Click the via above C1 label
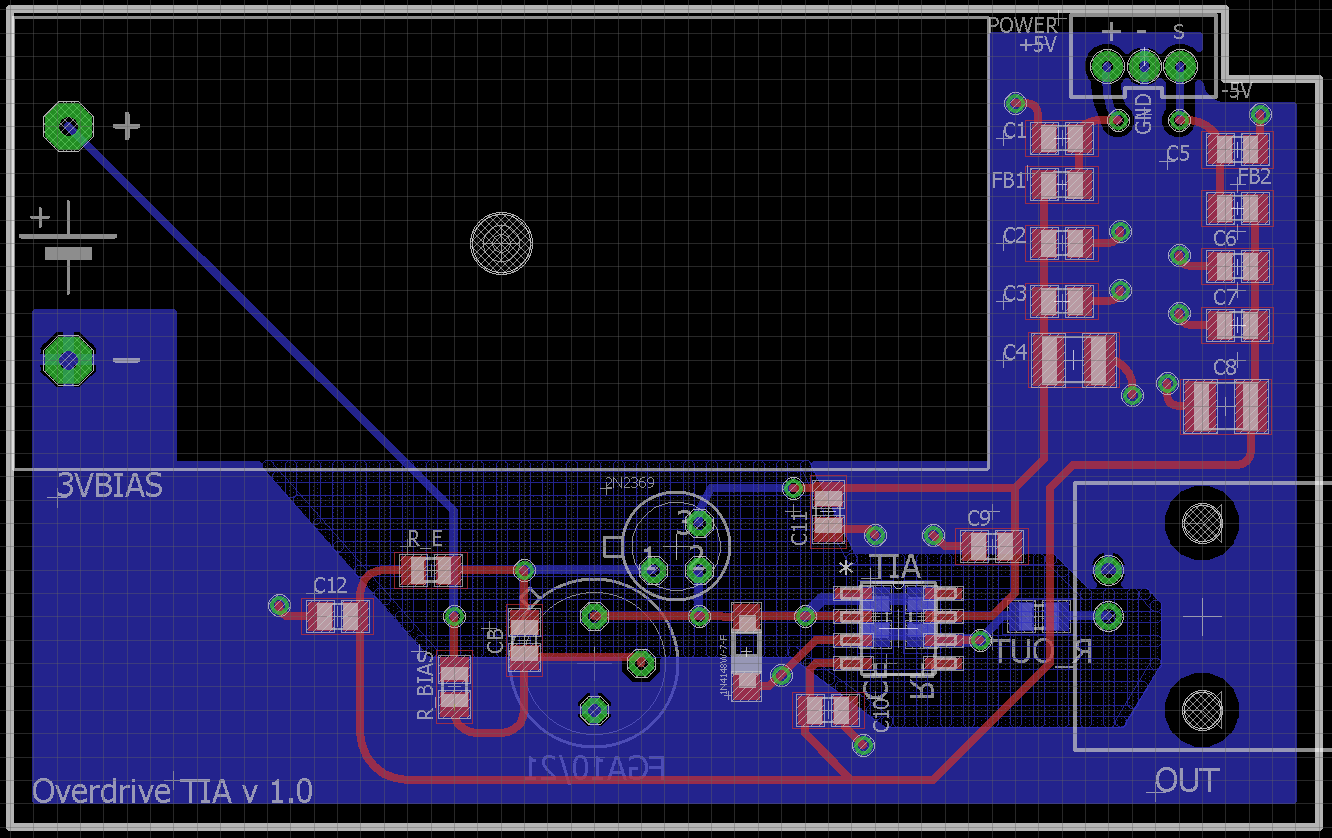The image size is (1332, 838). pyautogui.click(x=1016, y=103)
